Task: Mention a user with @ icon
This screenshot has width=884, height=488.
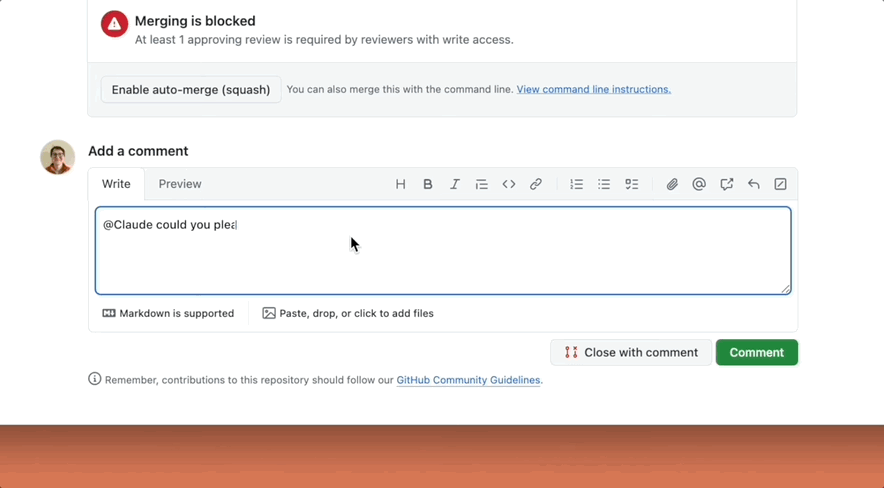Action: tap(699, 184)
